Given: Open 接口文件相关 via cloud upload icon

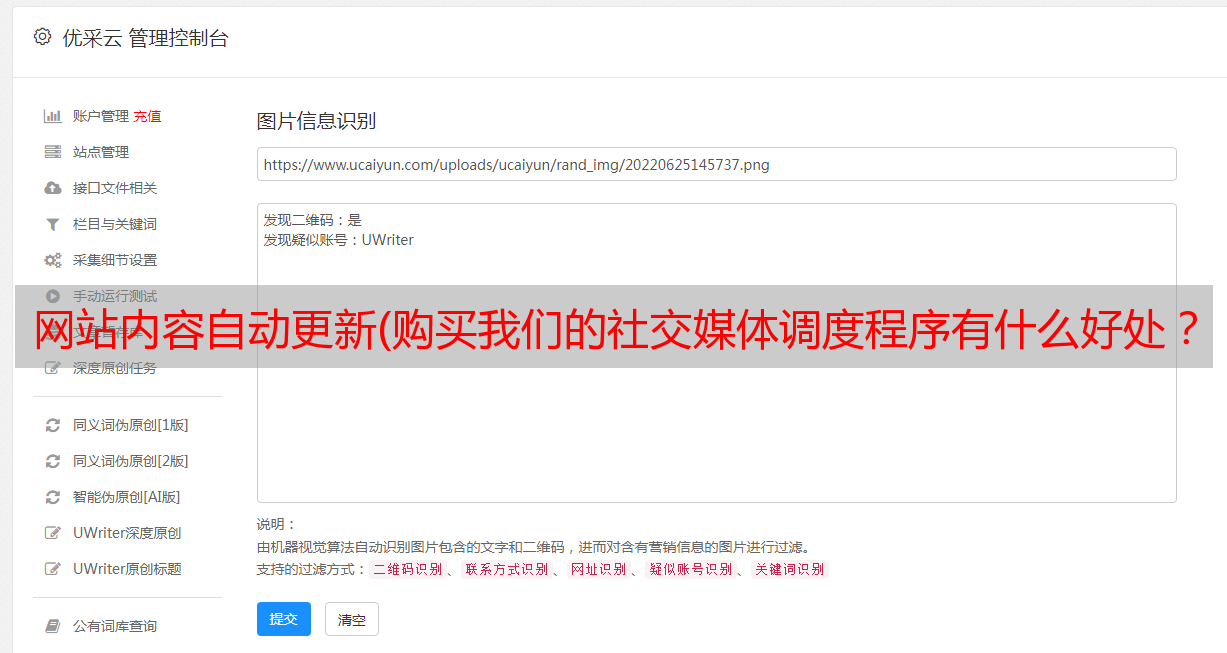Looking at the screenshot, I should (53, 188).
